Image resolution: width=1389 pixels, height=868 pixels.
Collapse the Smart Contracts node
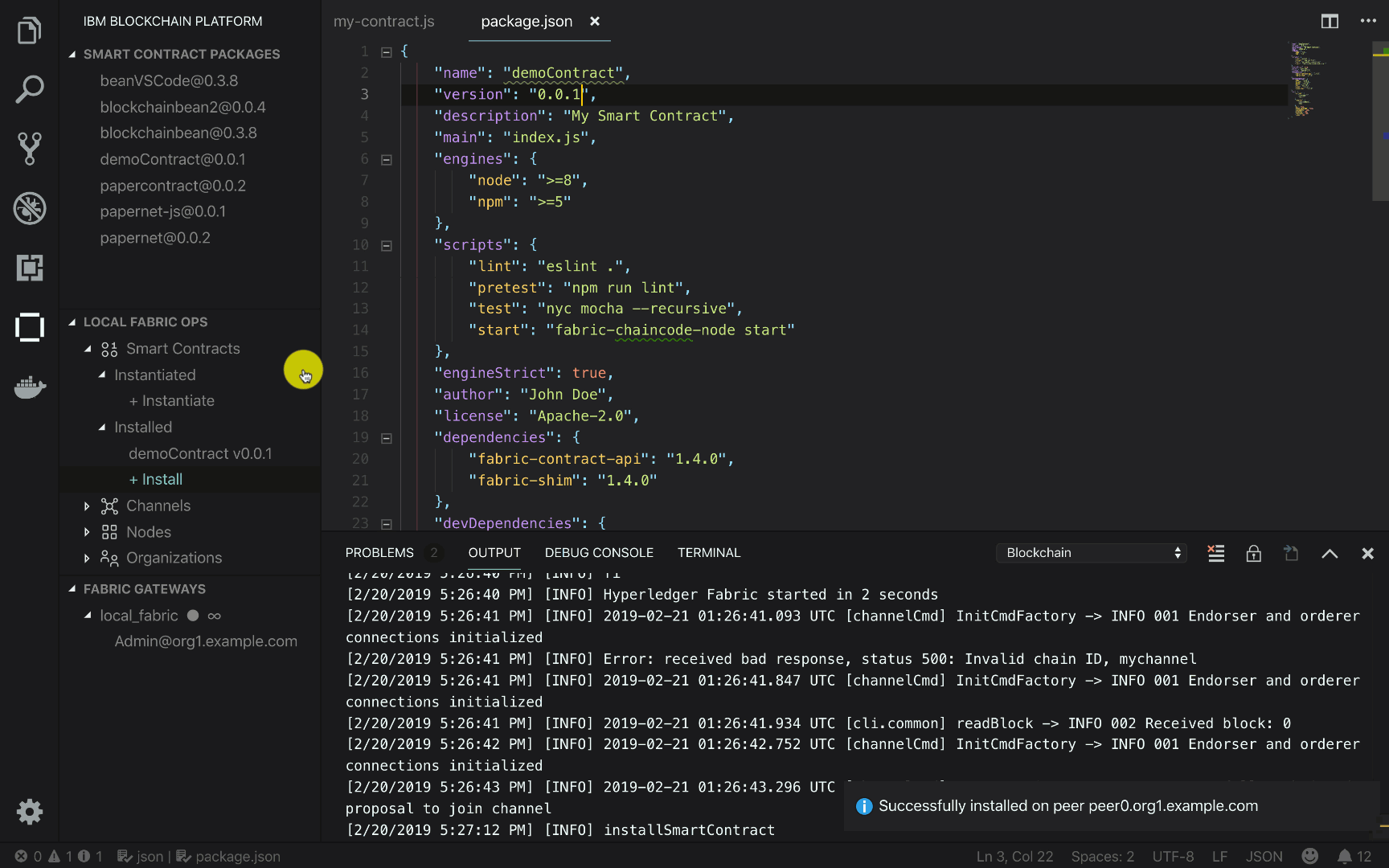click(88, 349)
